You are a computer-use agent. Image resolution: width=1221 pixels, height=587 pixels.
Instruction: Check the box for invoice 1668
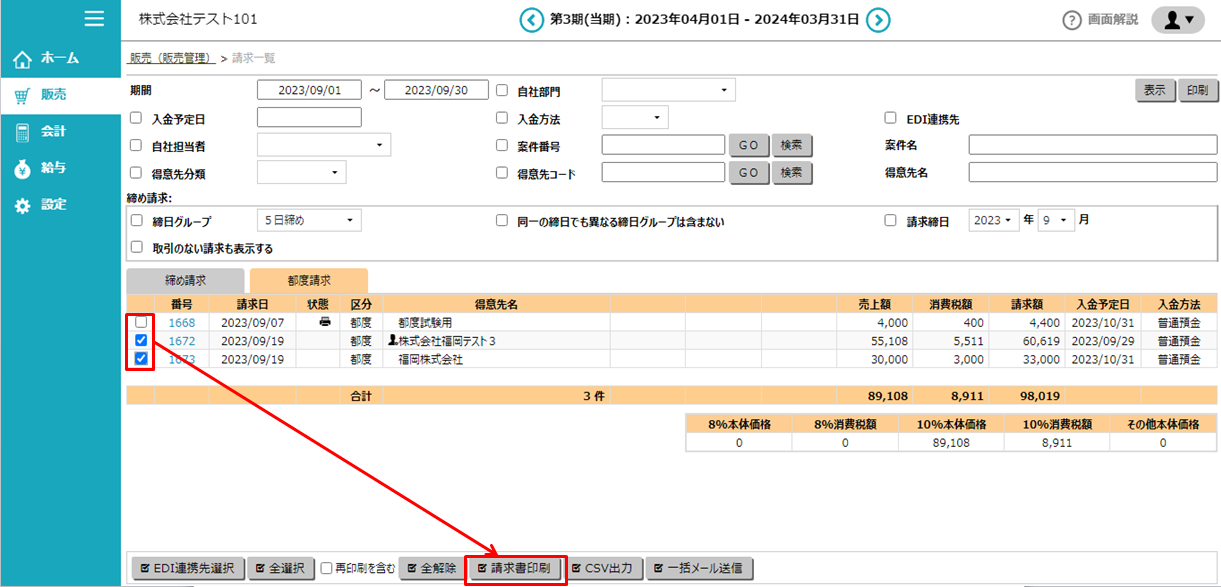coord(141,323)
